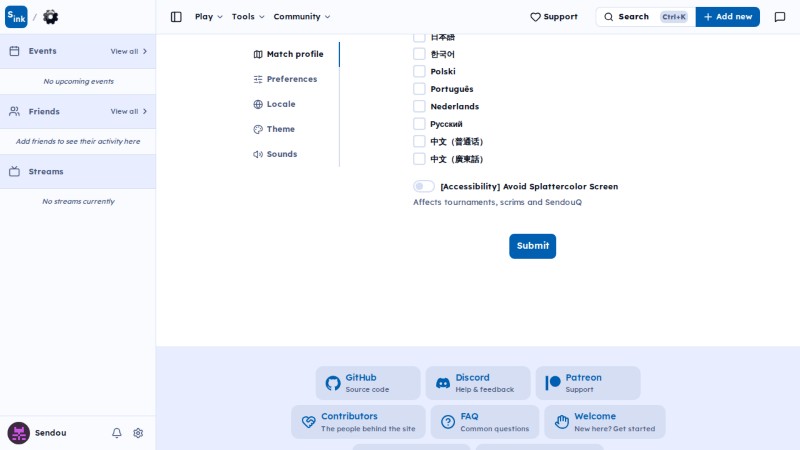Check the 日本語 language checkbox
Viewport: 800px width, 450px height.
[419, 37]
